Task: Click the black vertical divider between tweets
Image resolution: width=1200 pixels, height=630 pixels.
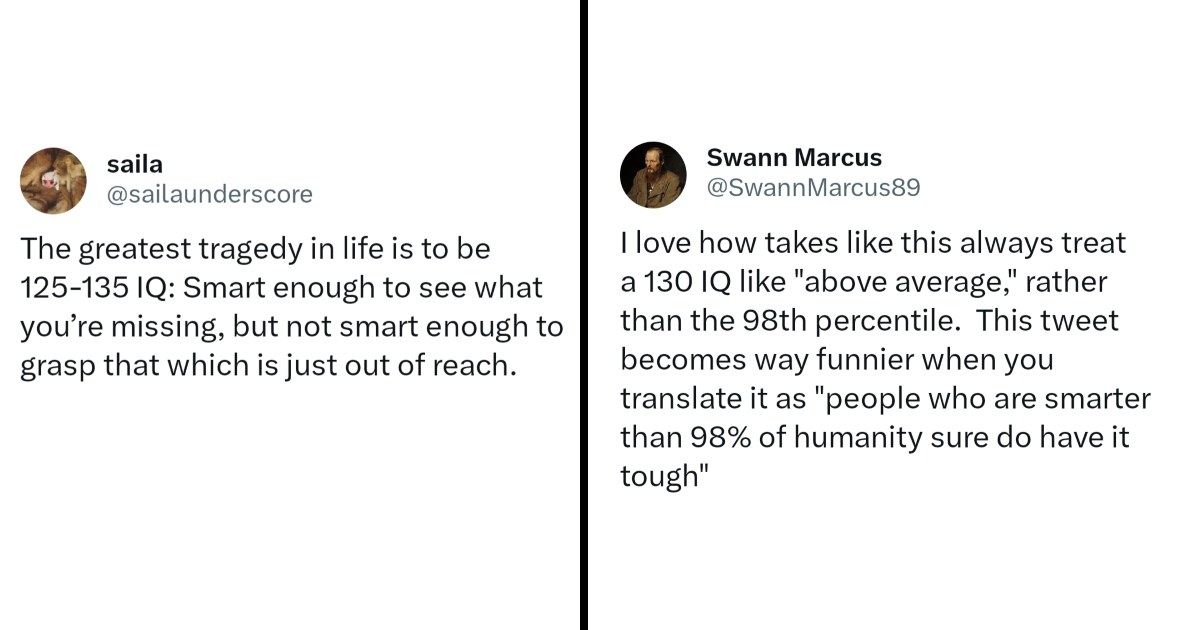Action: coord(583,315)
